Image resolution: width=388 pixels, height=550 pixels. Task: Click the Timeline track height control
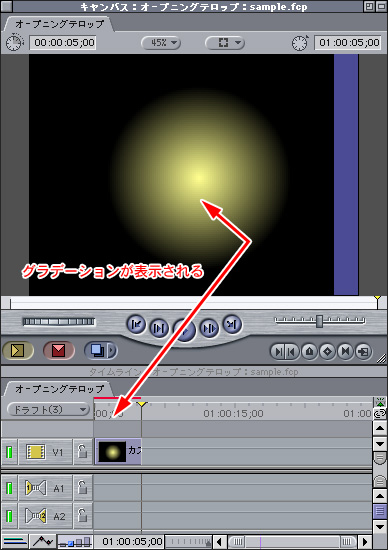[x=75, y=542]
